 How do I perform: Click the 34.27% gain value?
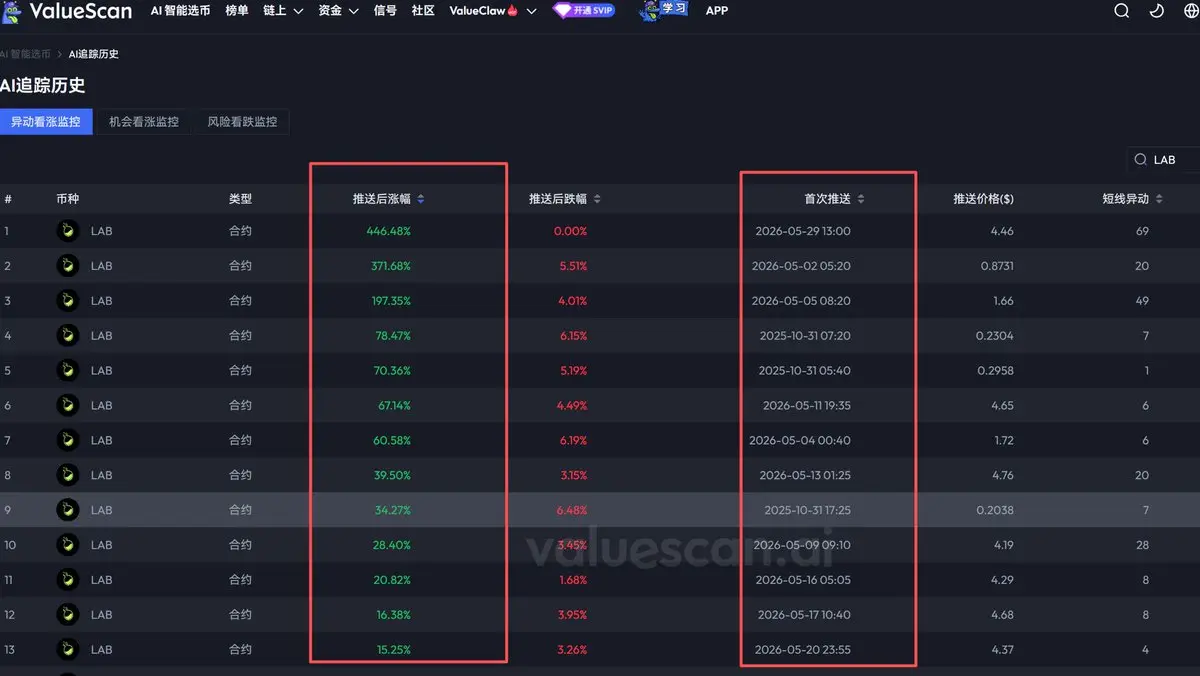point(393,510)
